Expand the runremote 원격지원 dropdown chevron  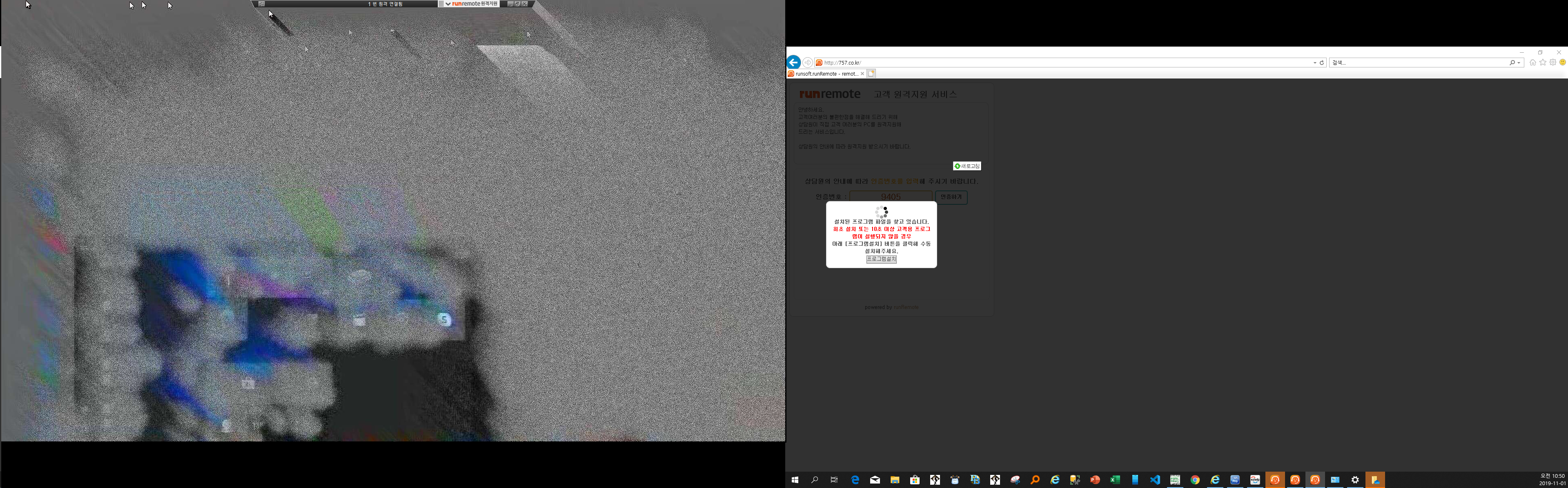448,4
